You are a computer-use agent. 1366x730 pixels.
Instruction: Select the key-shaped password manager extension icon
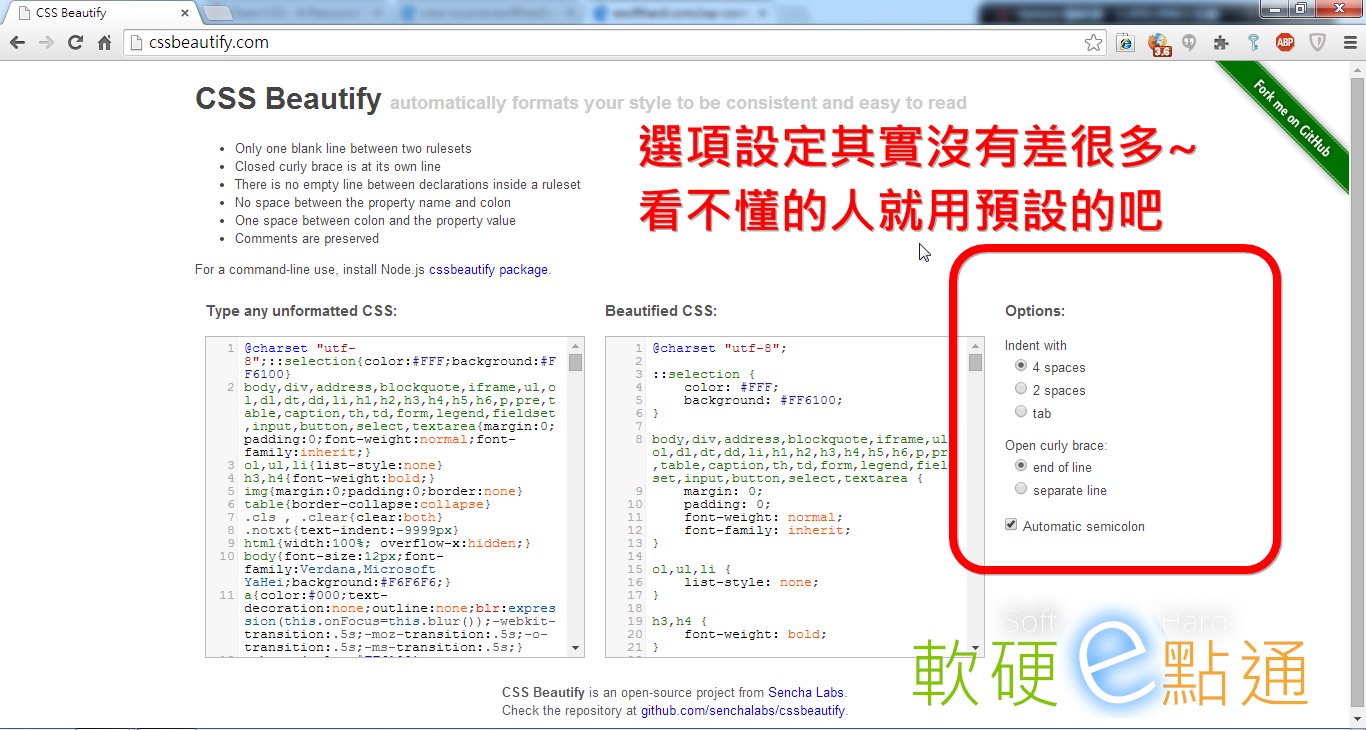[1252, 42]
